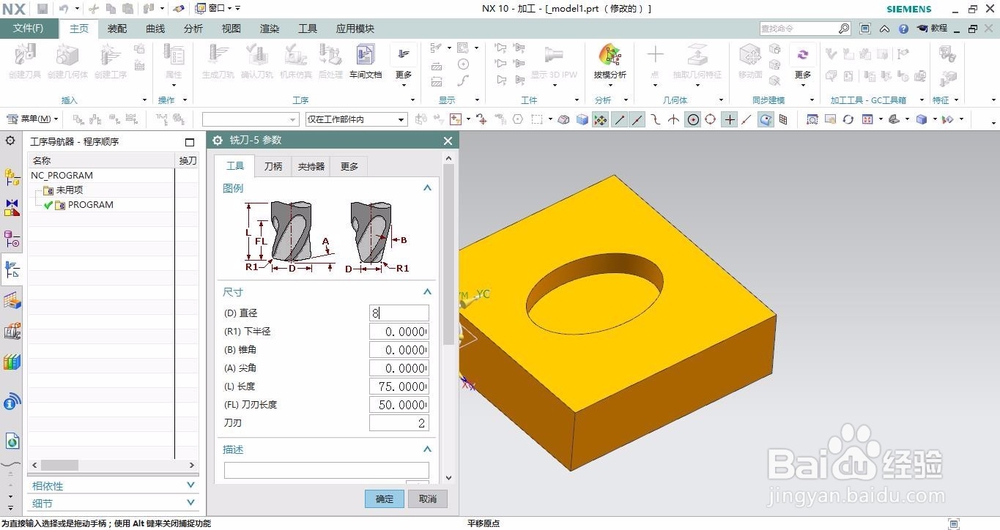Open the reuse library books sidebar icon
1000x530 pixels.
coord(12,362)
